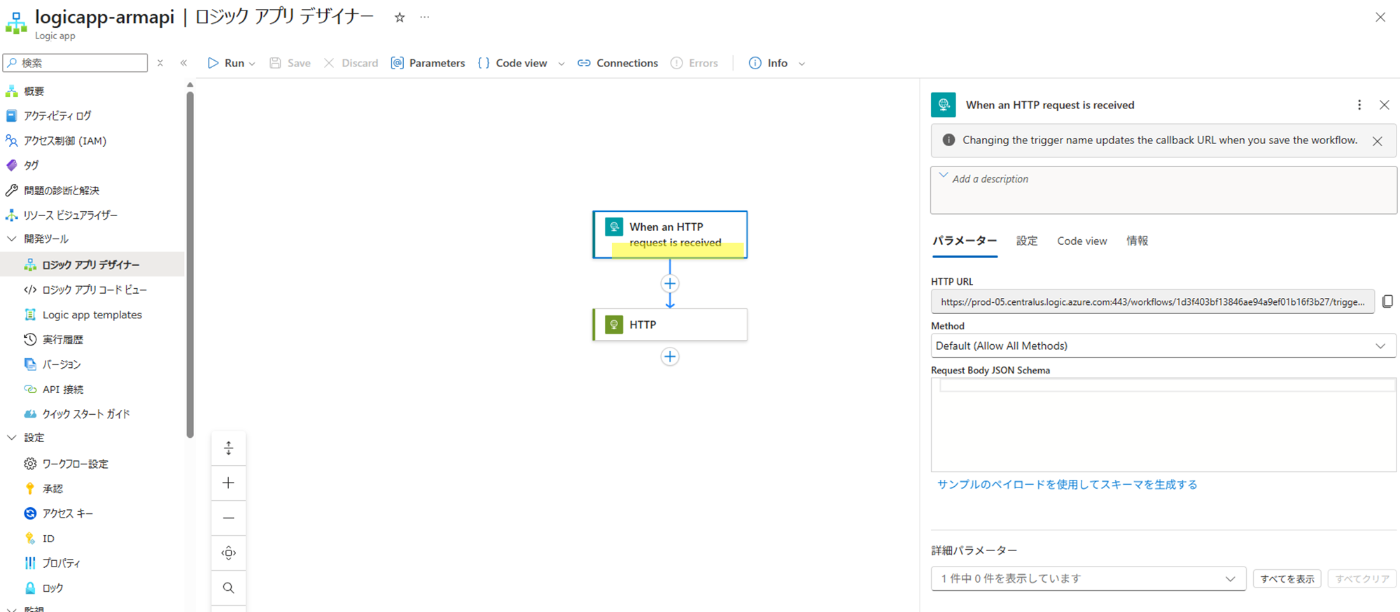This screenshot has height=612, width=1400.
Task: Fit the workflow to view
Action: point(228,553)
